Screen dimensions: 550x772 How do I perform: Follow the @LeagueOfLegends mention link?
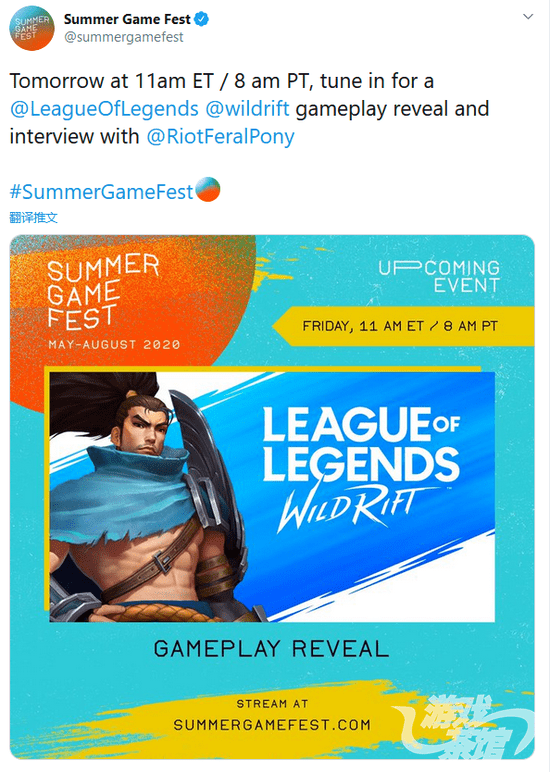click(x=104, y=109)
